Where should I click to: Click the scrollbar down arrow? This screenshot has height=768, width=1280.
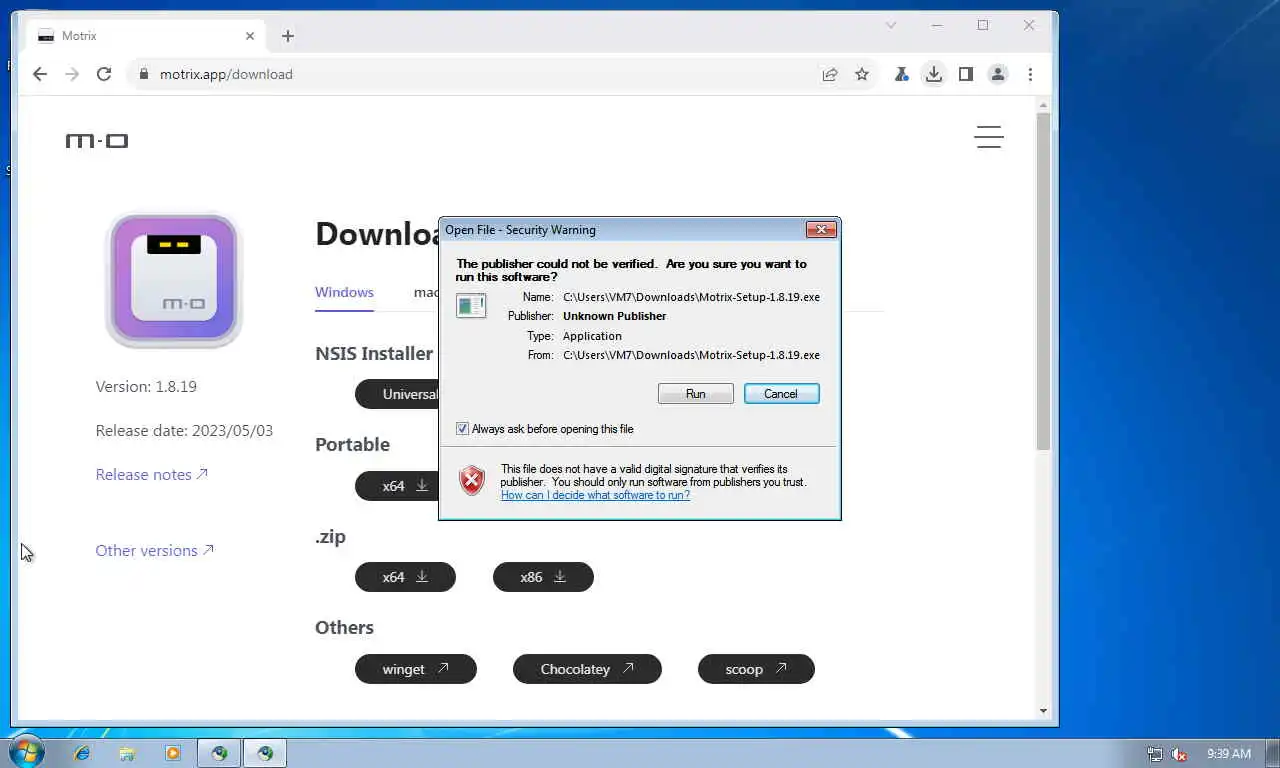[x=1043, y=711]
